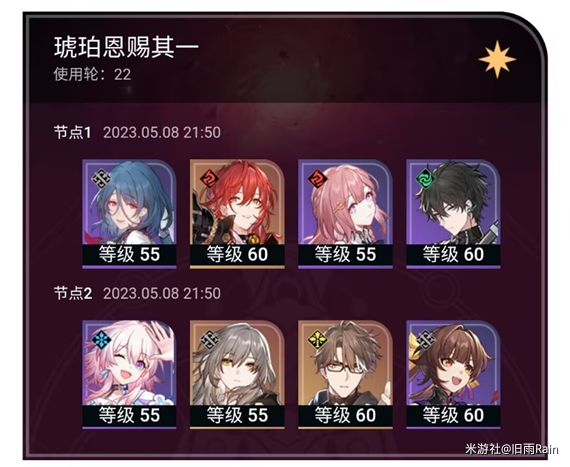Select the black-haired level 60 character portrait
This screenshot has width=570, height=467.
(453, 214)
